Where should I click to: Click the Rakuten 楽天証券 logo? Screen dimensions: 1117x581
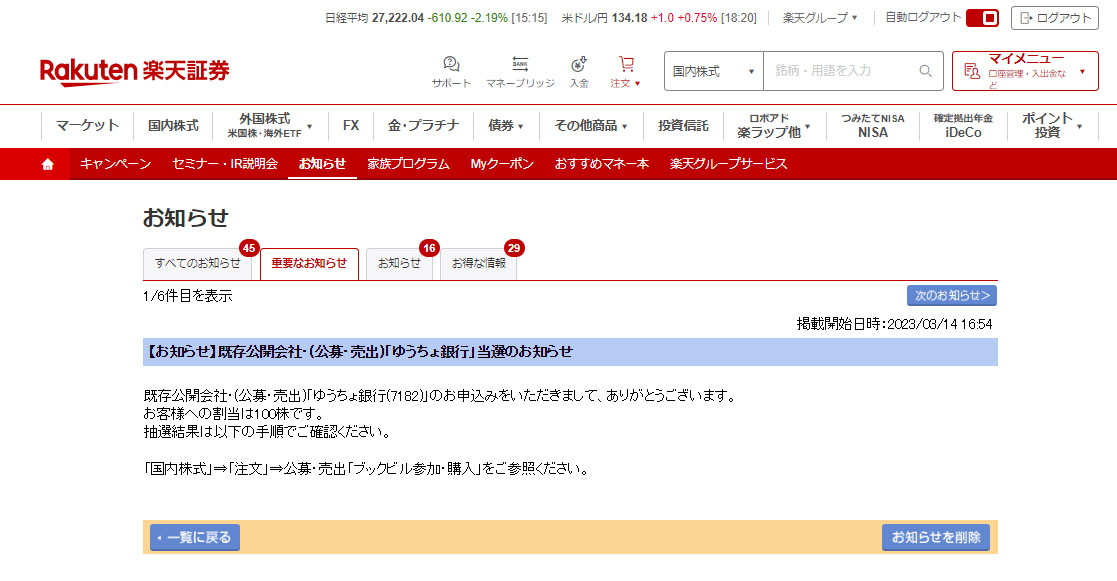point(134,71)
